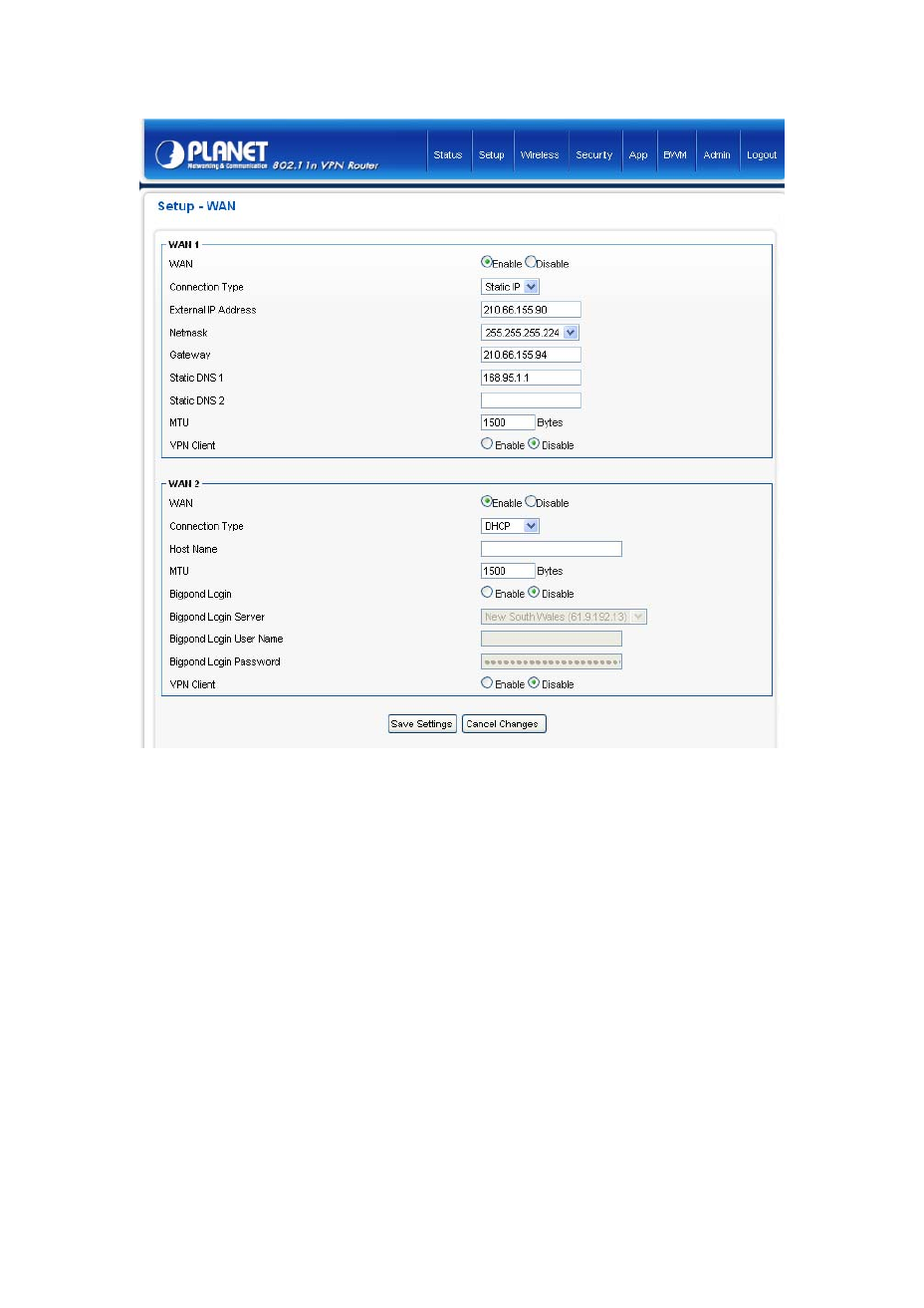Click the External IP Address field
This screenshot has height=1308, width=924.
click(531, 310)
